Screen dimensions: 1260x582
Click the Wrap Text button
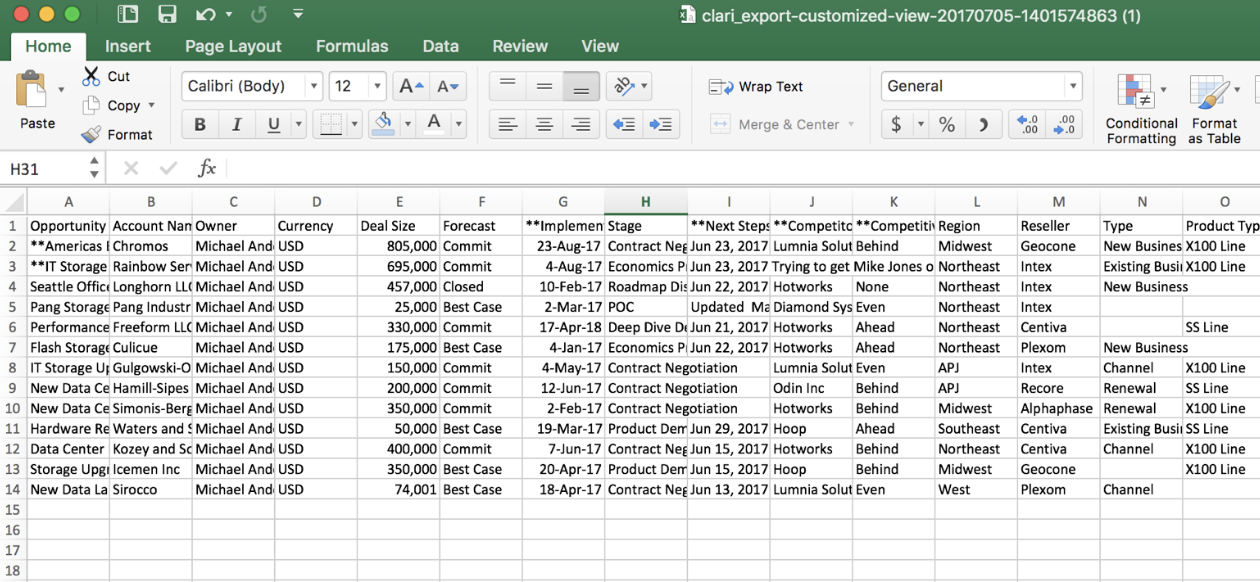tap(756, 87)
